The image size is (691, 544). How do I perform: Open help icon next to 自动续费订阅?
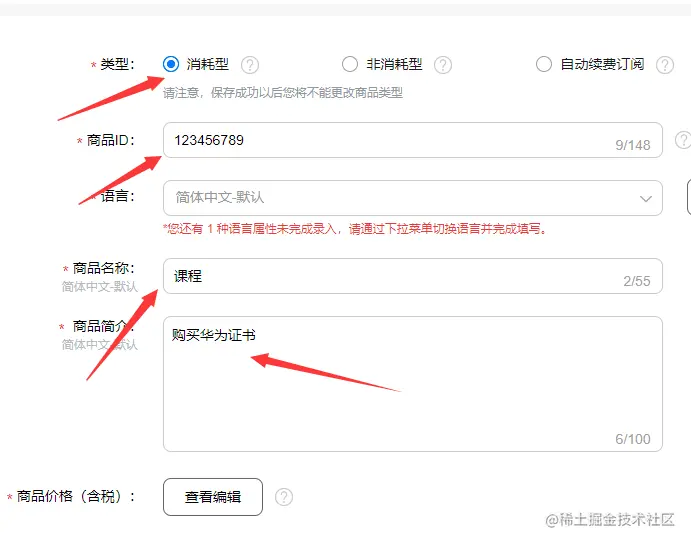click(x=665, y=65)
